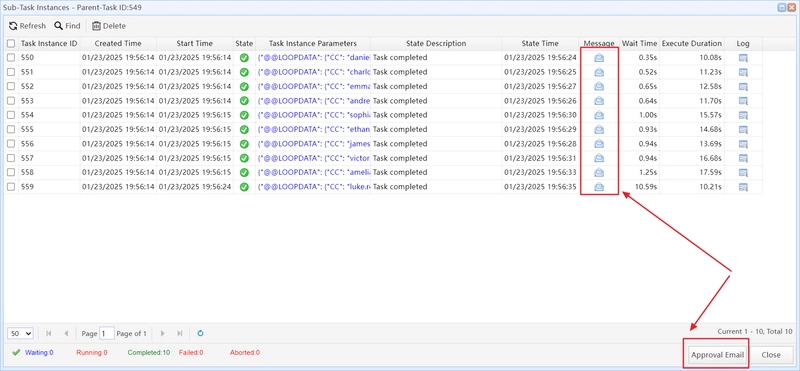Image resolution: width=800 pixels, height=371 pixels.
Task: Check the box for task instance 550
Action: pos(11,58)
